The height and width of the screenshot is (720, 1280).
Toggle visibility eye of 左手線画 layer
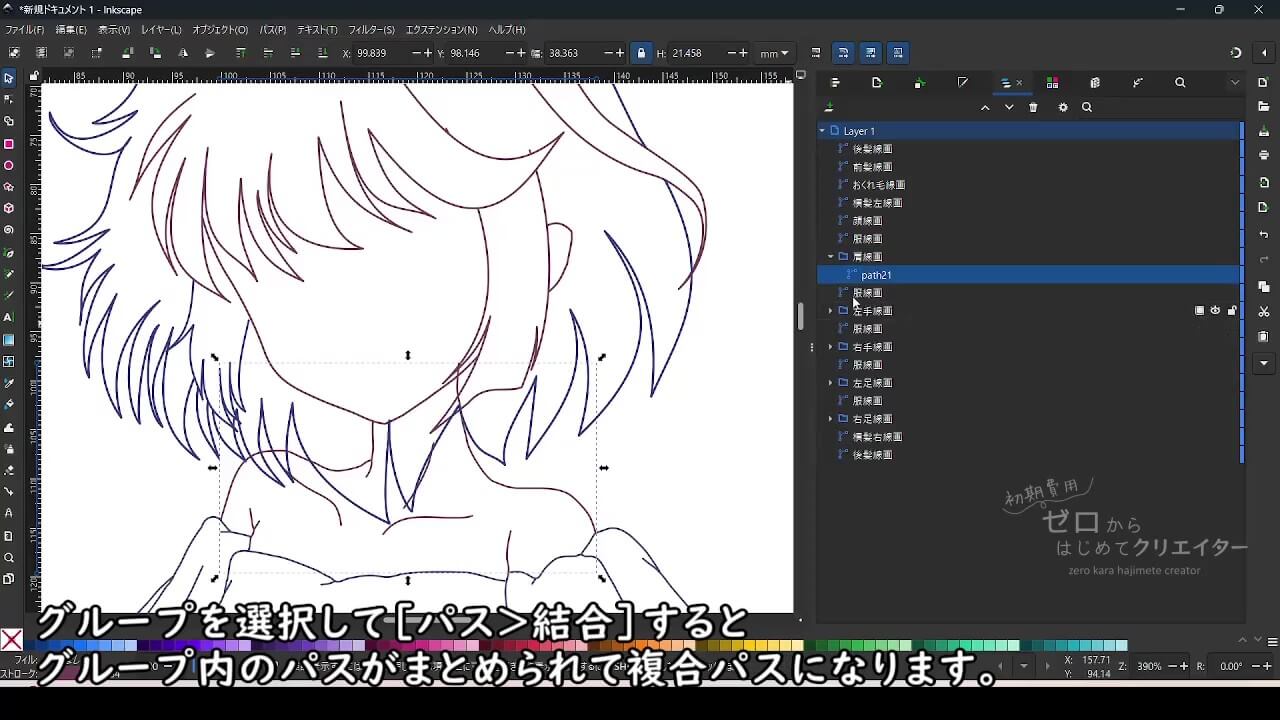pyautogui.click(x=1215, y=311)
